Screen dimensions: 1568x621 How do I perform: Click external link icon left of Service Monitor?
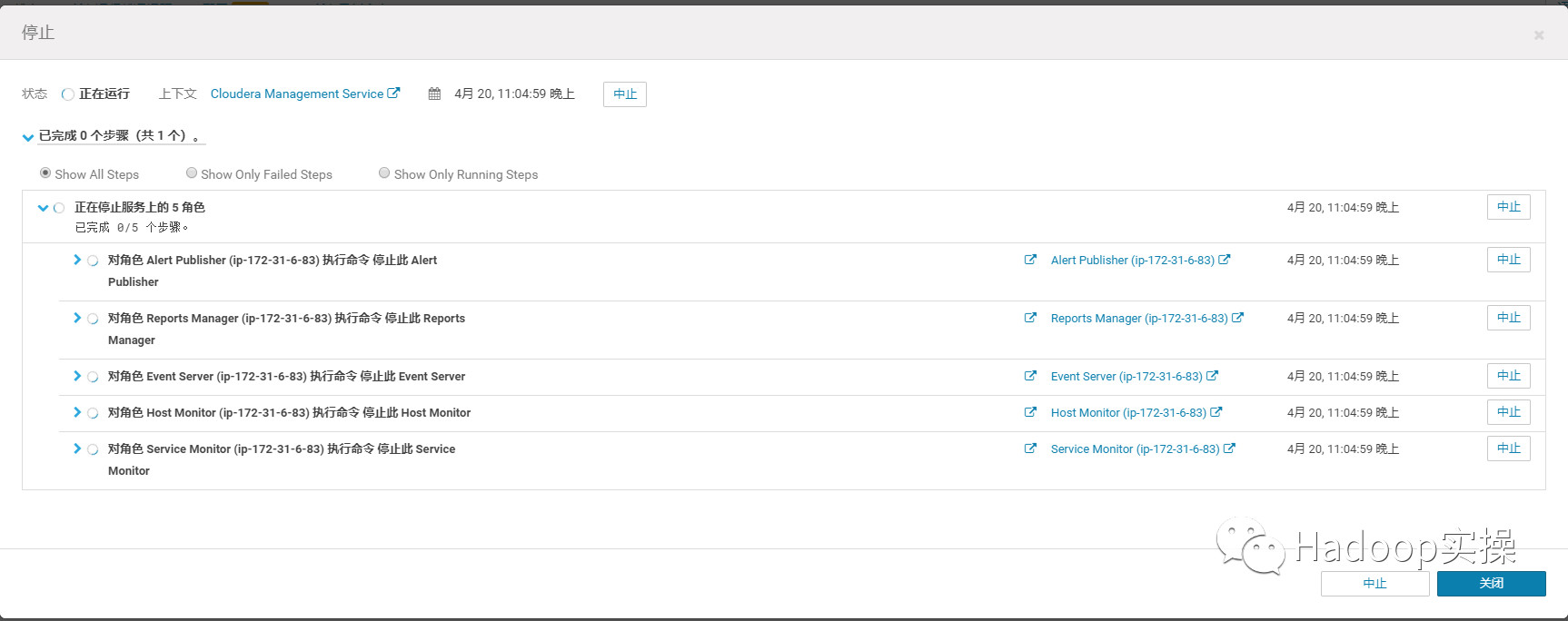(1030, 448)
